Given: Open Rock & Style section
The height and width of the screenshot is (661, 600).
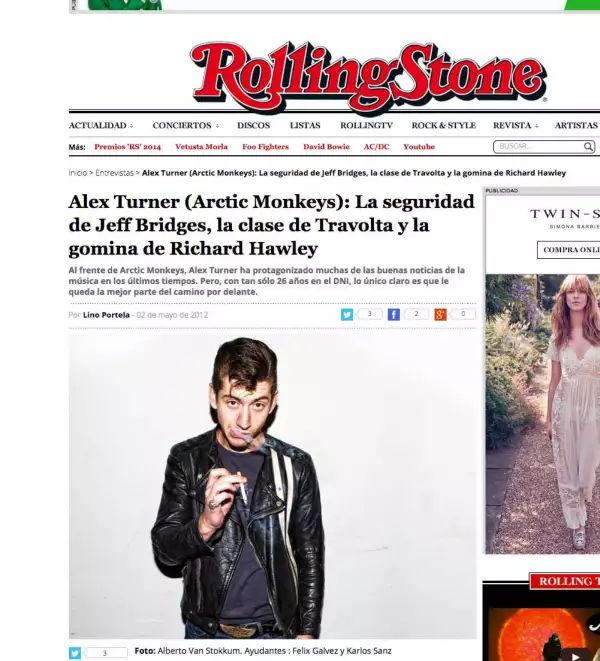Looking at the screenshot, I should tap(444, 126).
